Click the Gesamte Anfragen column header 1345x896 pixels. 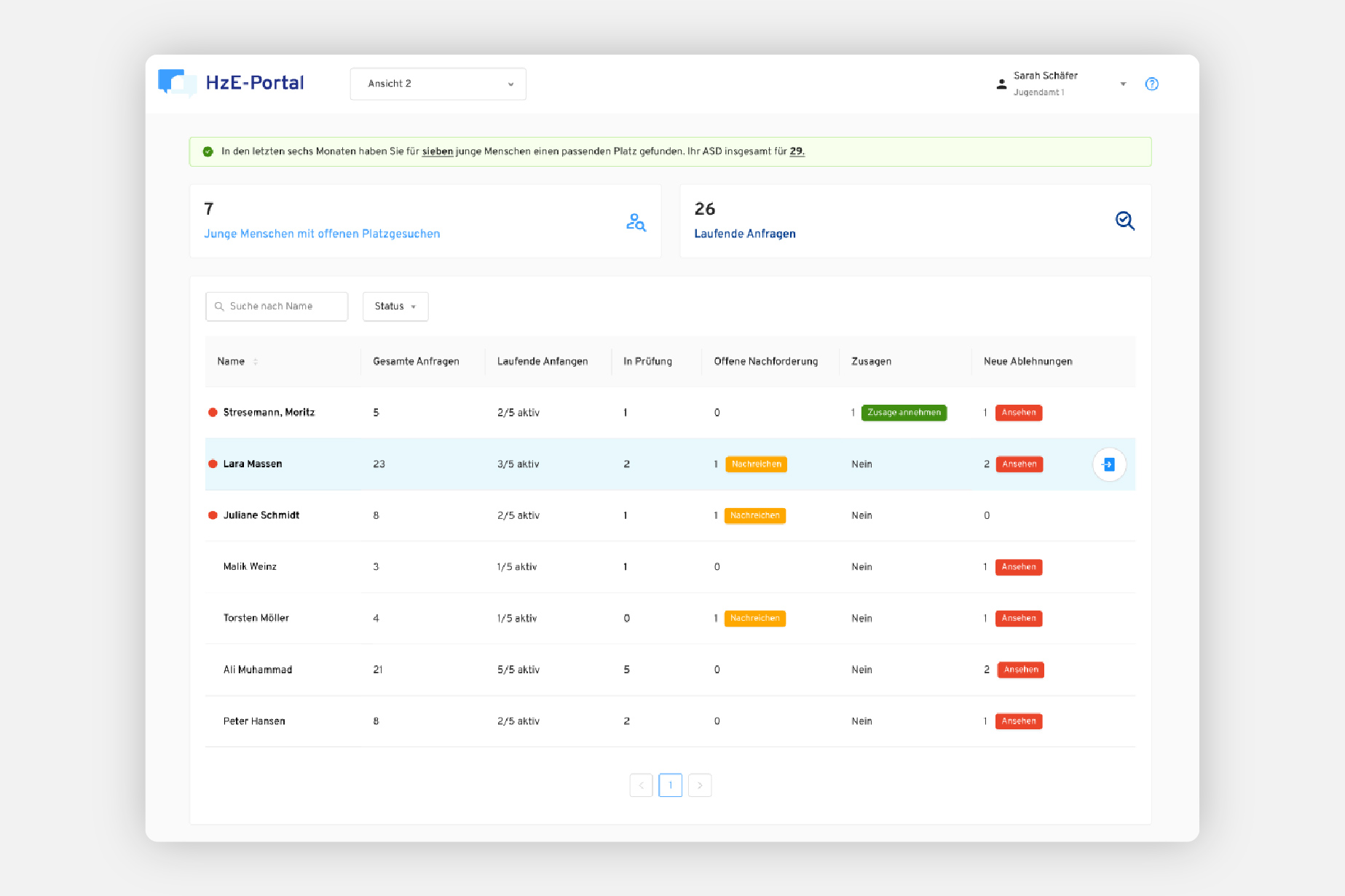click(x=416, y=362)
